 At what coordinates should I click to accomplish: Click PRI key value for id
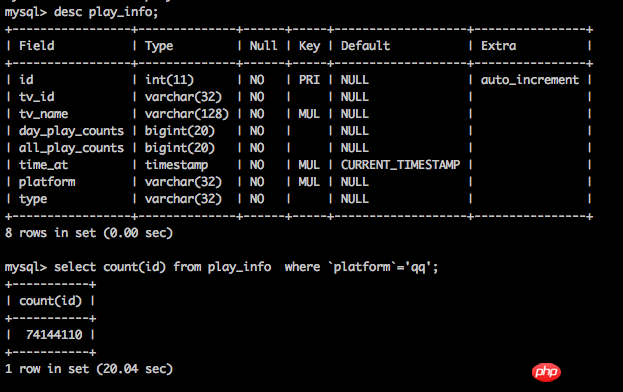click(309, 80)
